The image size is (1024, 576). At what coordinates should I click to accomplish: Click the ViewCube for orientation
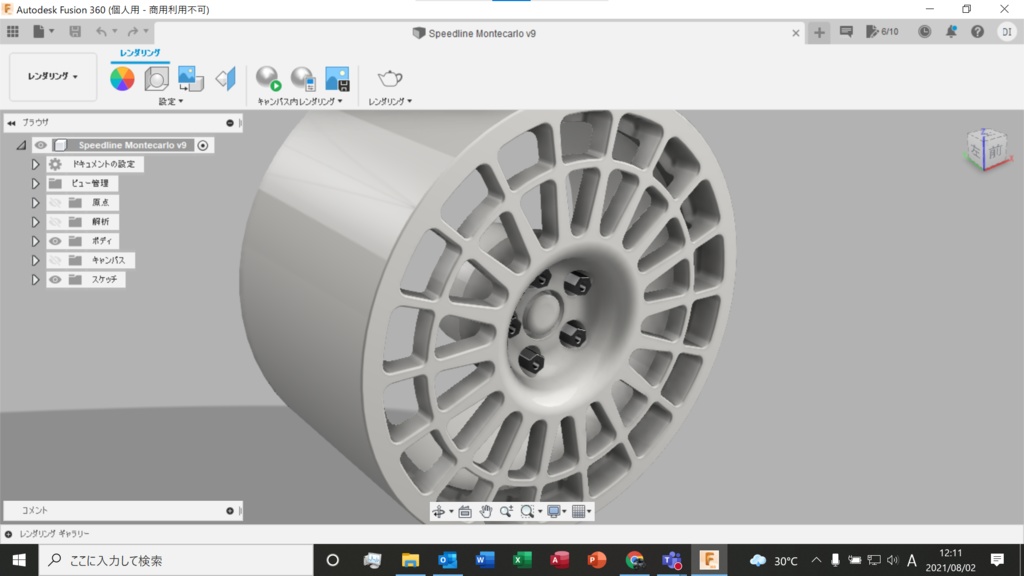coord(984,150)
